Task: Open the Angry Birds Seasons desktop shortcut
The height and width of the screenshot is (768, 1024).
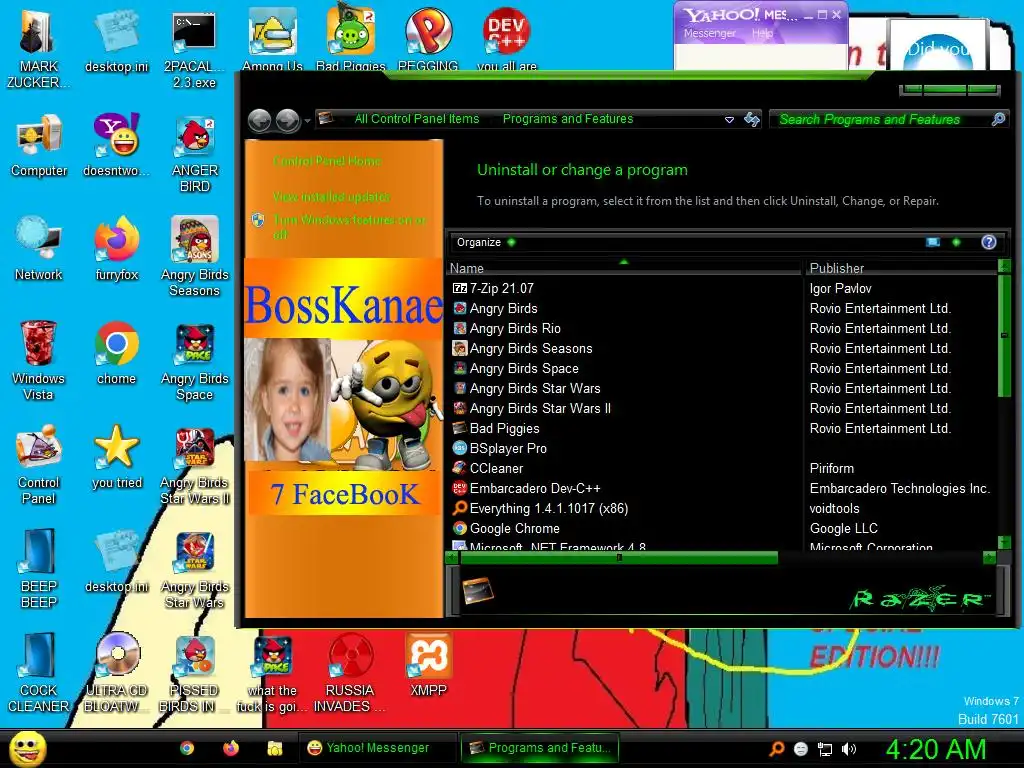Action: (x=194, y=257)
